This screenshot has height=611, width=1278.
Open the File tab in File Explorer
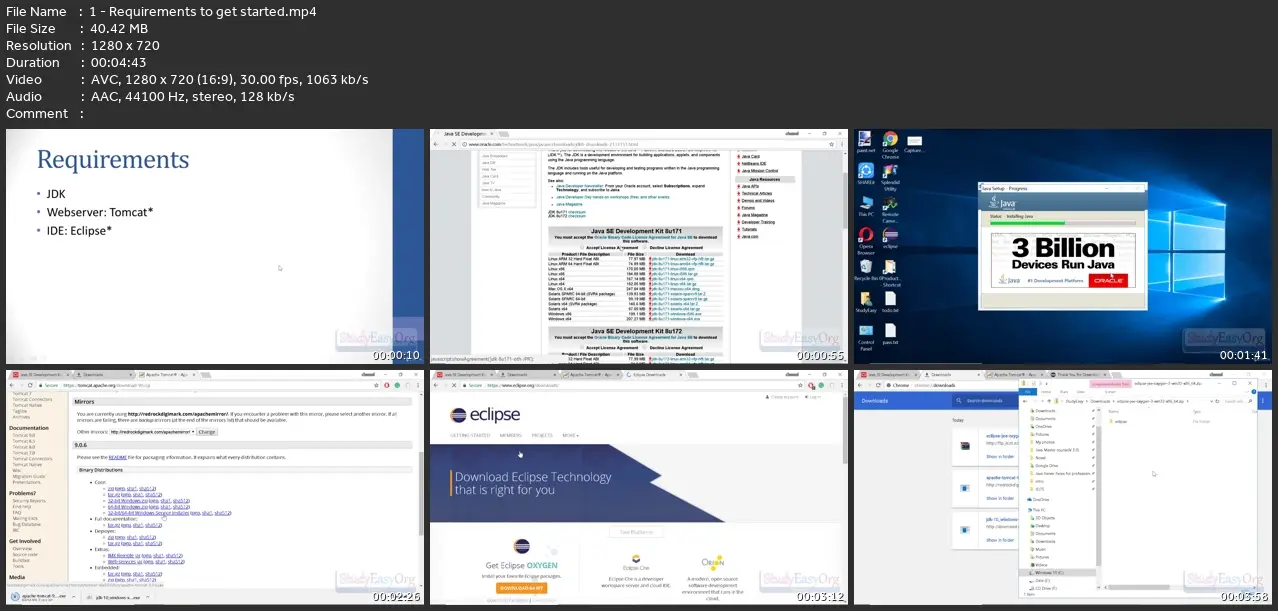(1028, 392)
